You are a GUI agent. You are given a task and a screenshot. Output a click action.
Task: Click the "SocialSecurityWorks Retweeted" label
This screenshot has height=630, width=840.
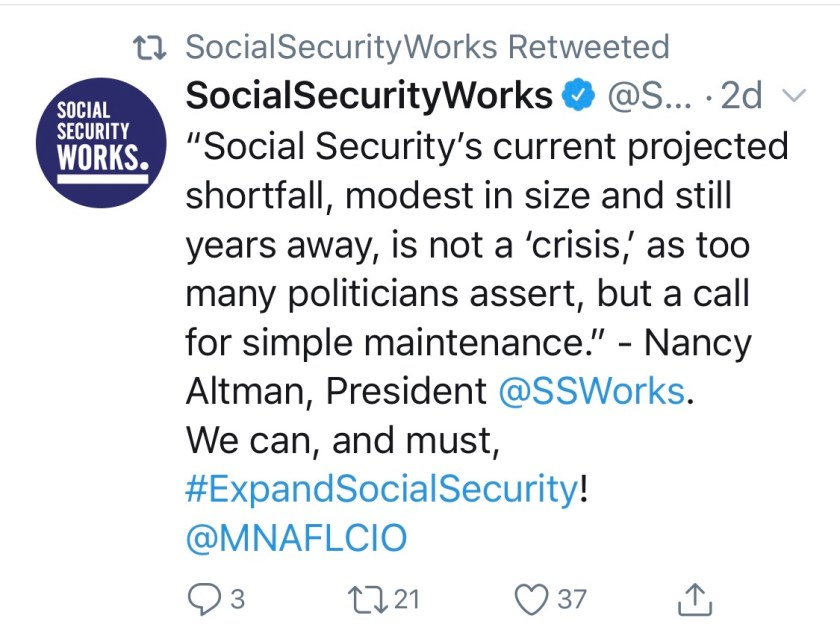[x=428, y=47]
